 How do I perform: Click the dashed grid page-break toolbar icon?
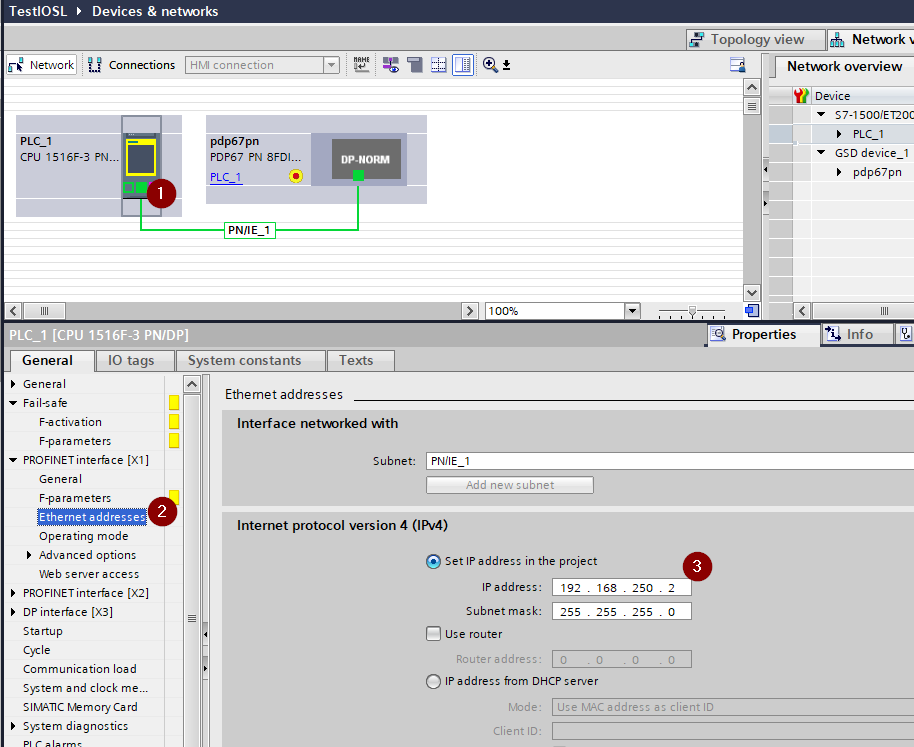(438, 65)
